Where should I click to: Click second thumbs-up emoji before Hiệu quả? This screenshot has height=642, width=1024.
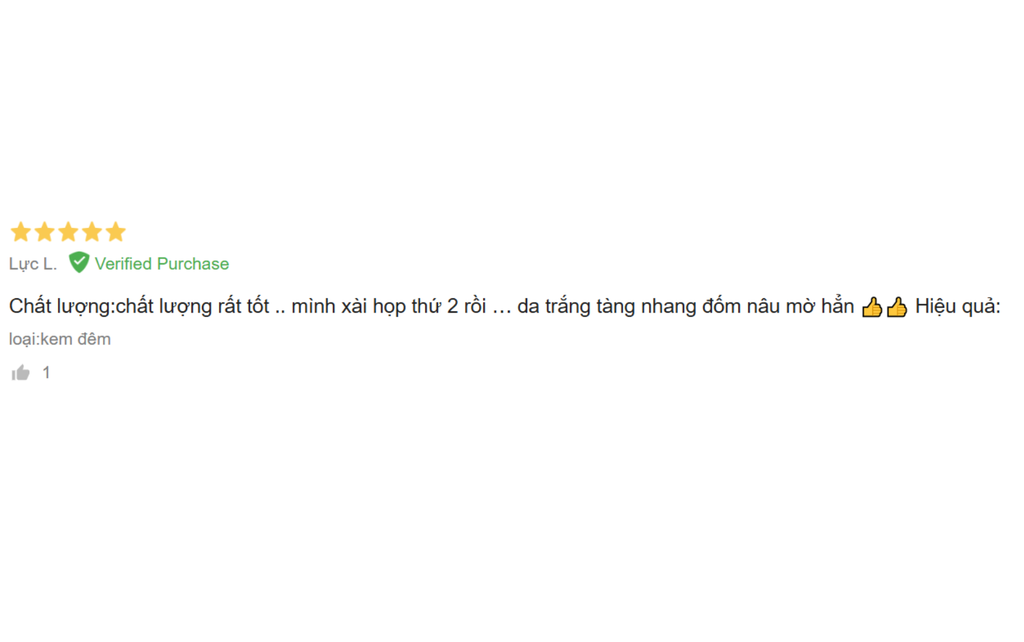tap(897, 307)
